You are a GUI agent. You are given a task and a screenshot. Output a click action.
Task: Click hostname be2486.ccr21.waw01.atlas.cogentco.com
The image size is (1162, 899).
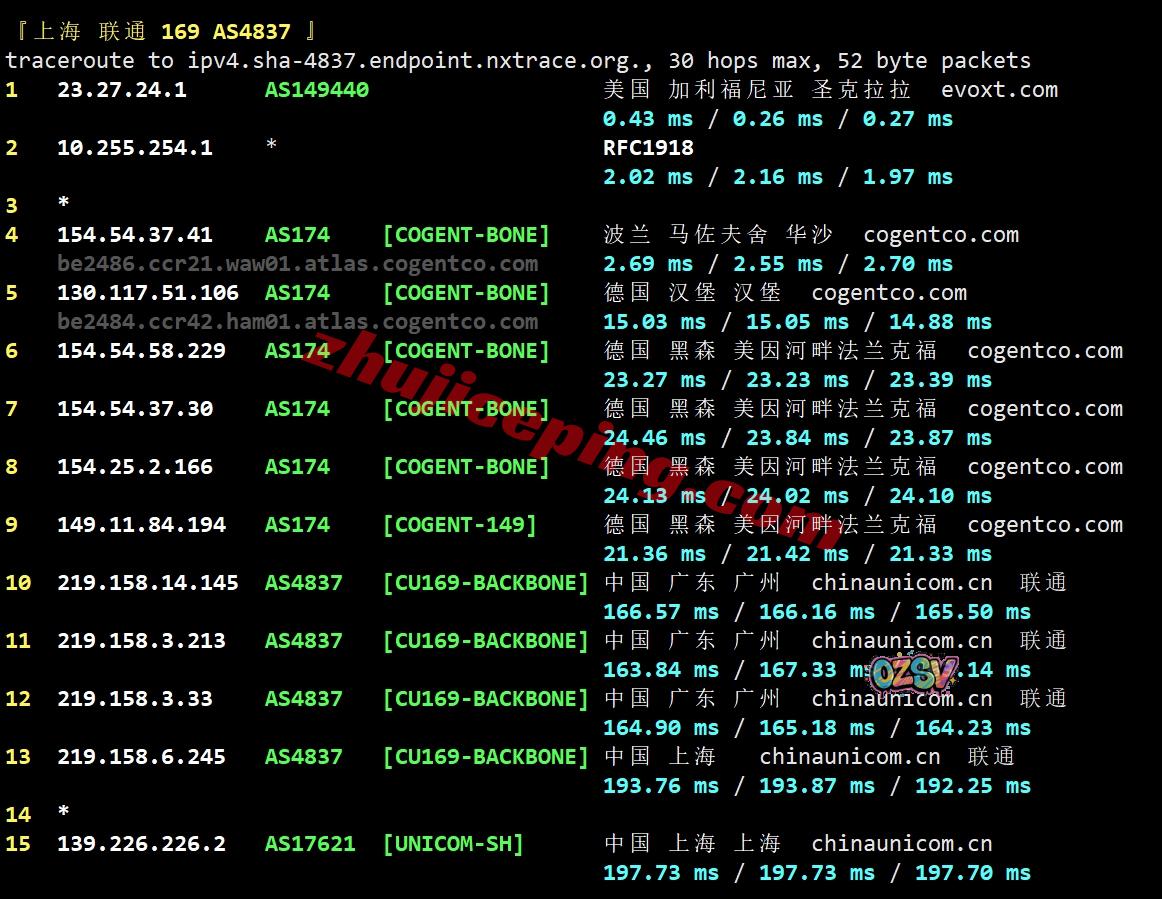tap(297, 264)
